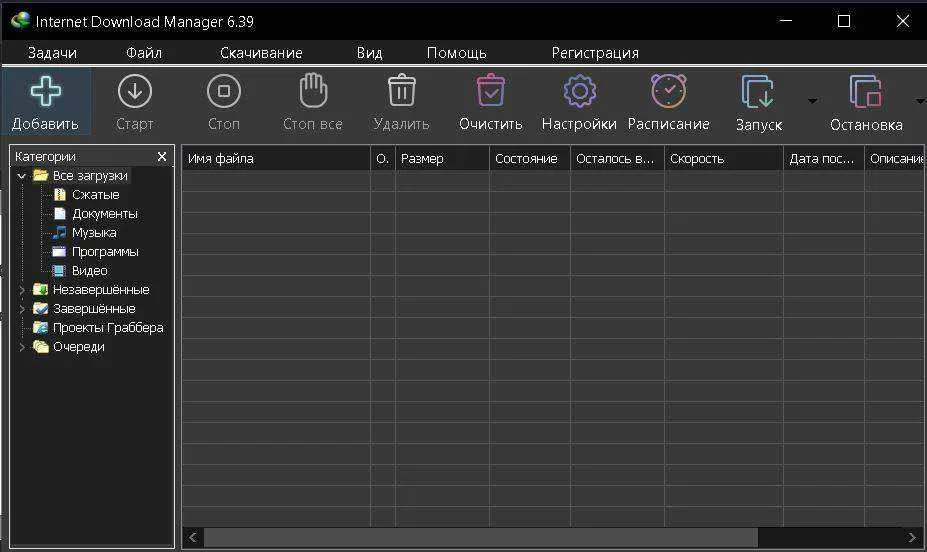Sort by Осталось в... column header
The height and width of the screenshot is (552, 927).
617,158
